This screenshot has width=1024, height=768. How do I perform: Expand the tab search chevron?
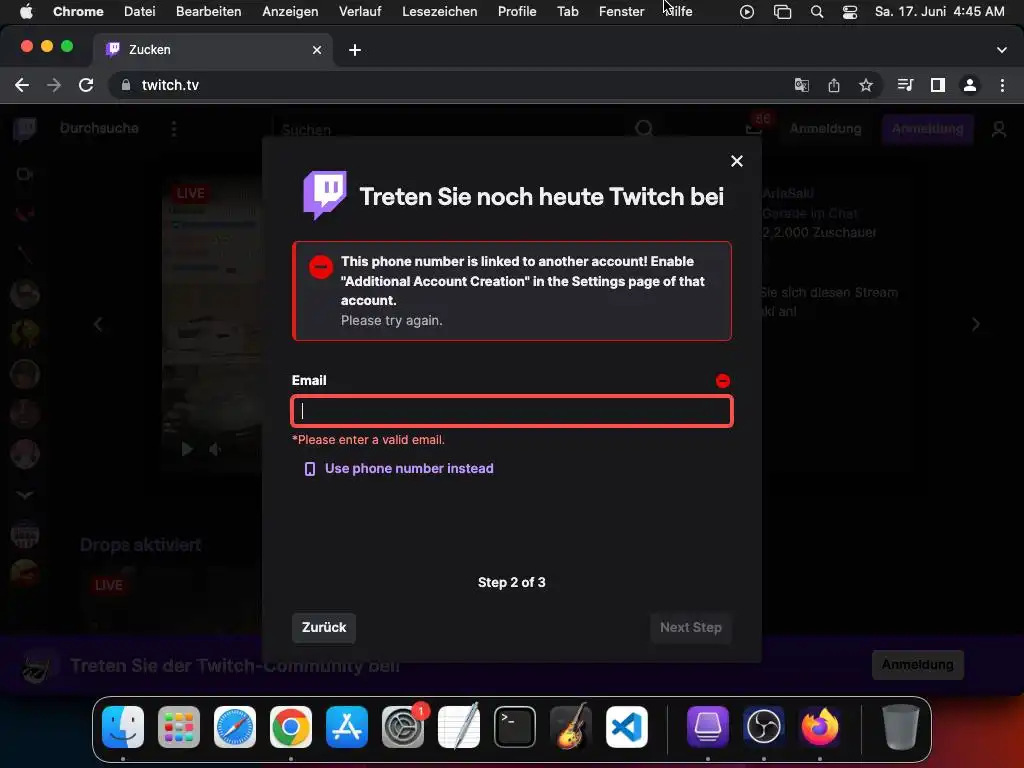1002,50
